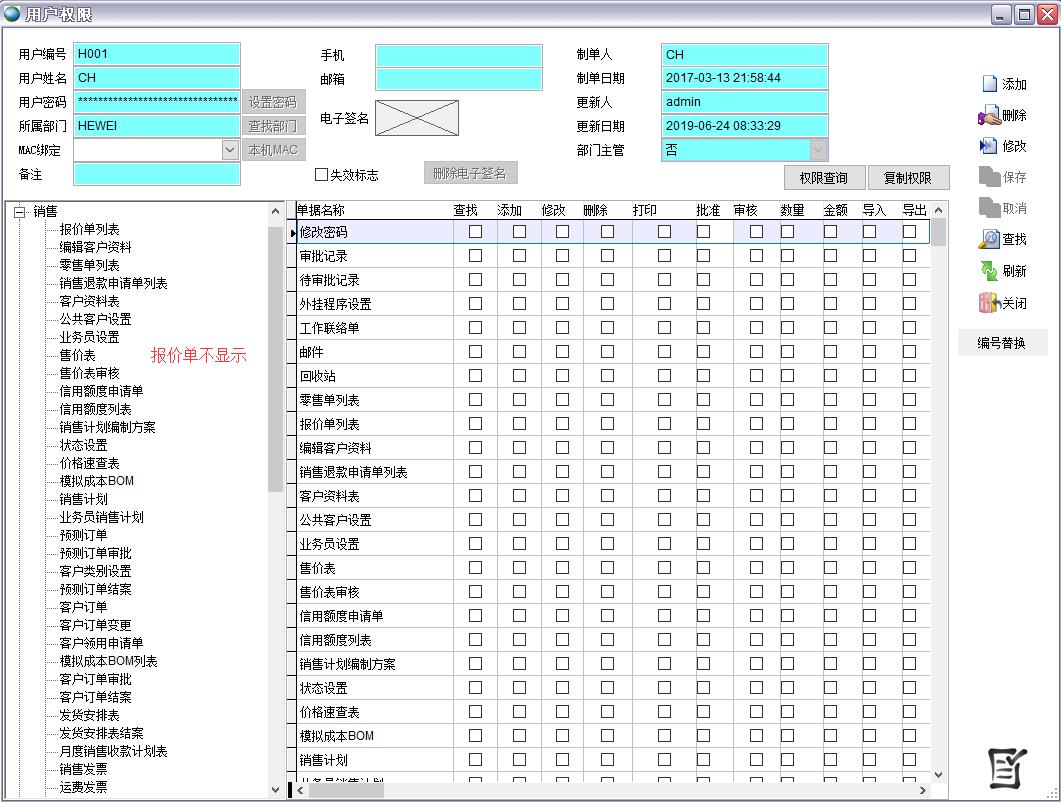Click the 修改 (Modify) toolbar icon
The height and width of the screenshot is (802, 1061).
pyautogui.click(x=989, y=147)
